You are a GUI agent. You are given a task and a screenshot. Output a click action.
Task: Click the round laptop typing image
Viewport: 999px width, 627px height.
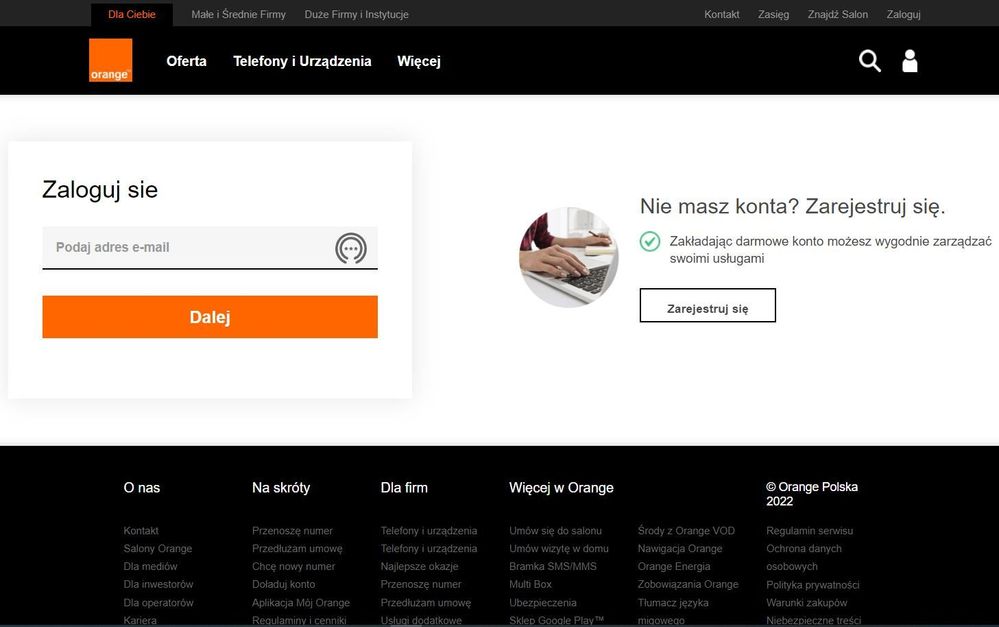(568, 257)
